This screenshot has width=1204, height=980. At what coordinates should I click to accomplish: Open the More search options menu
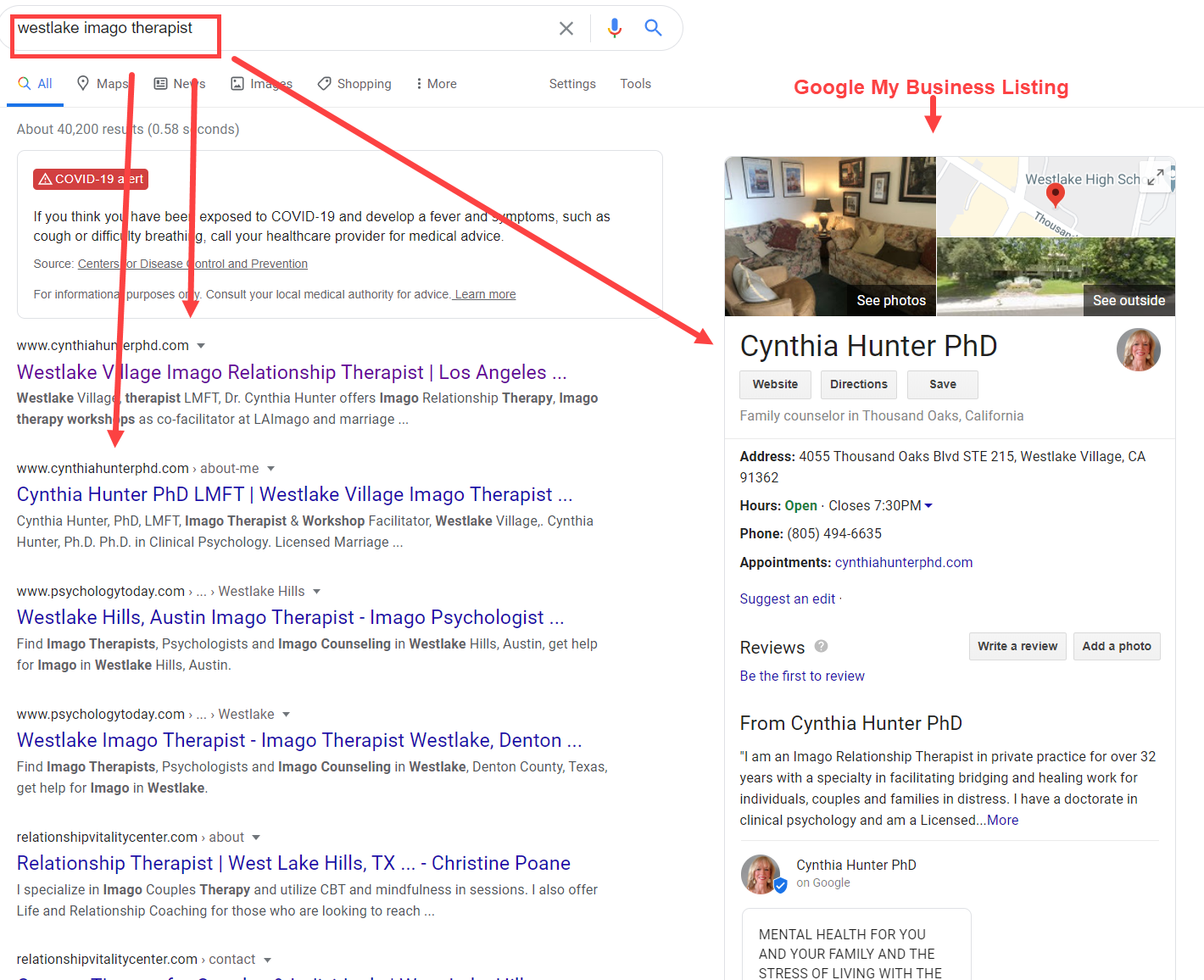click(x=436, y=84)
